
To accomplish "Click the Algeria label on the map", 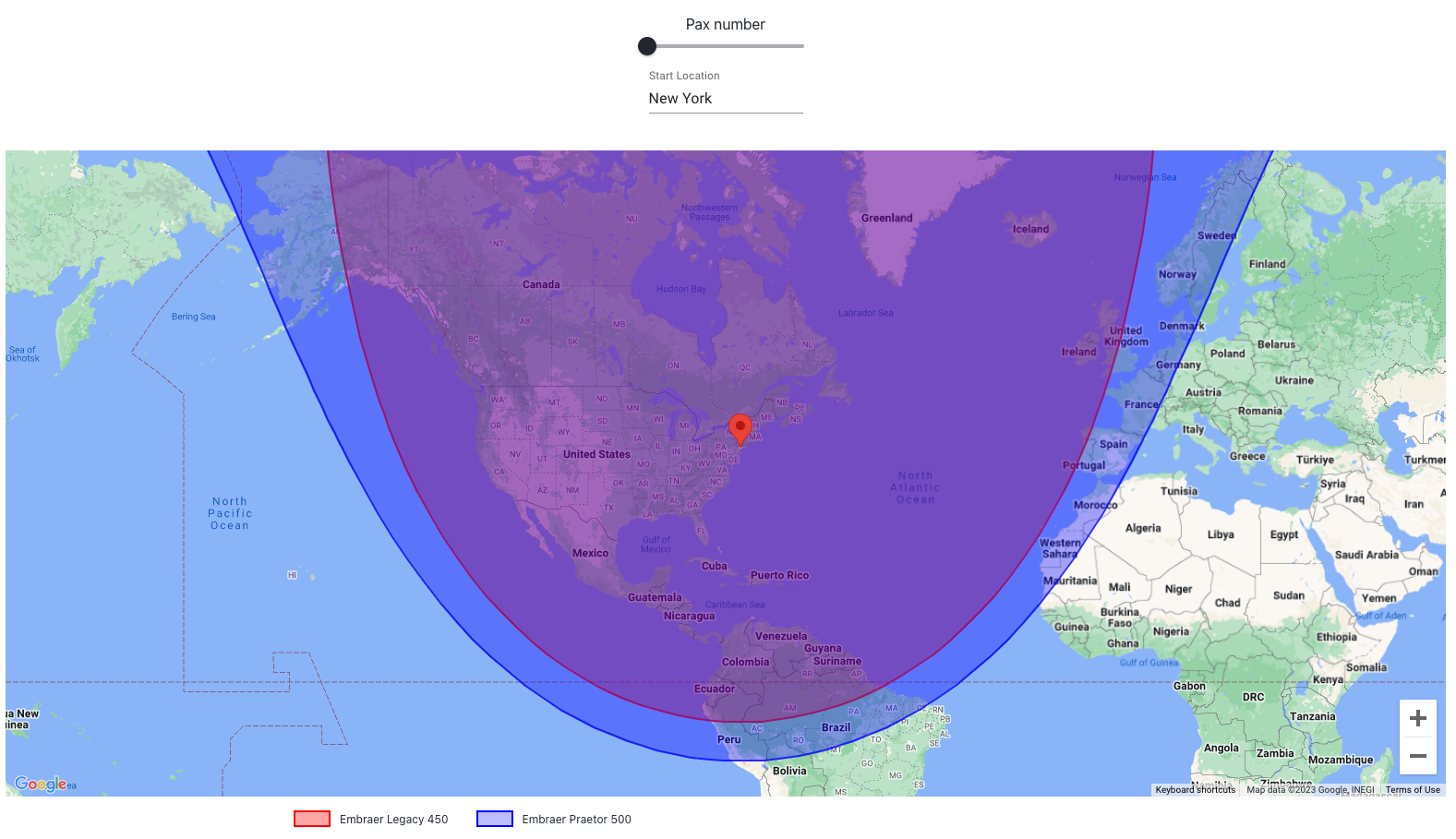I will (x=1143, y=529).
